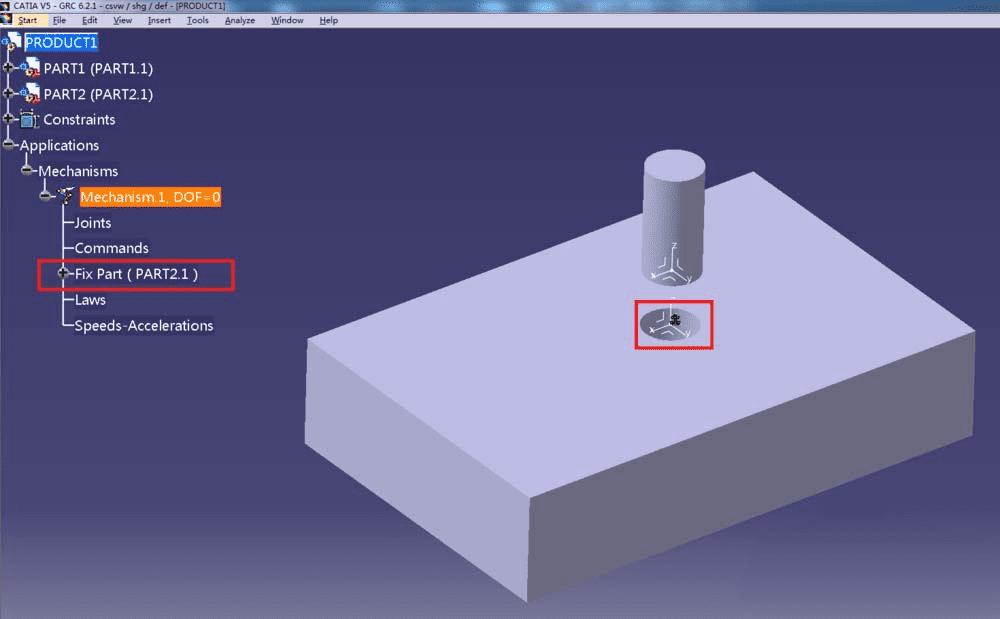This screenshot has height=619, width=1000.
Task: Collapse the Applications node
Action: pyautogui.click(x=8, y=145)
